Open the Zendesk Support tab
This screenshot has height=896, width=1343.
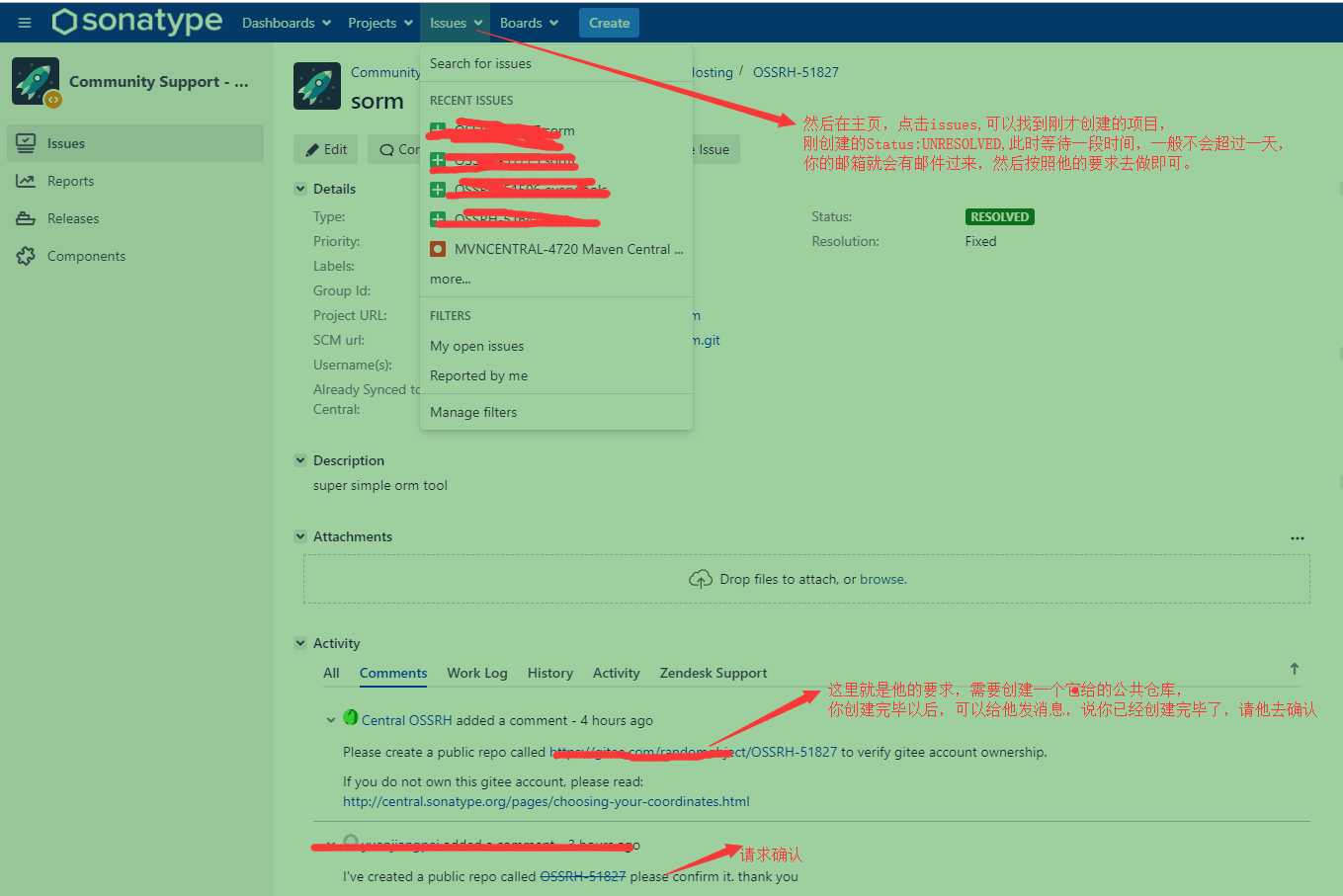coord(713,673)
